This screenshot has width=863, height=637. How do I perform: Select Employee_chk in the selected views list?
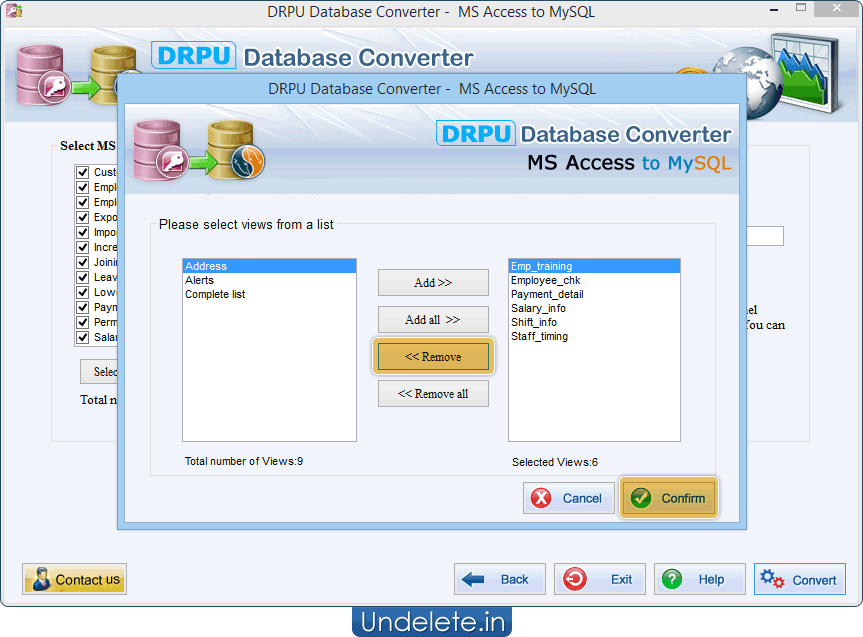pyautogui.click(x=594, y=280)
